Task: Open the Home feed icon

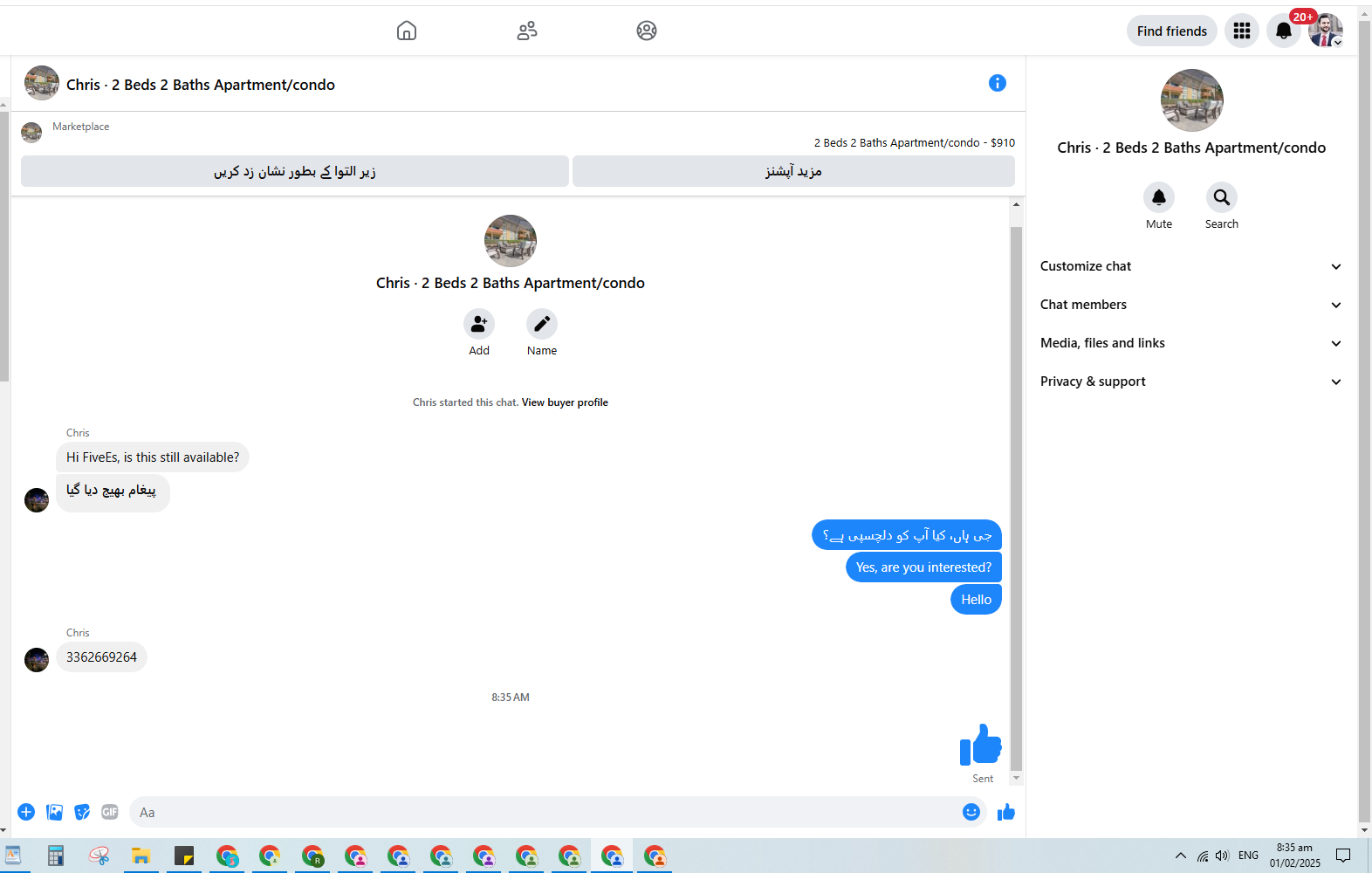Action: coord(407,31)
